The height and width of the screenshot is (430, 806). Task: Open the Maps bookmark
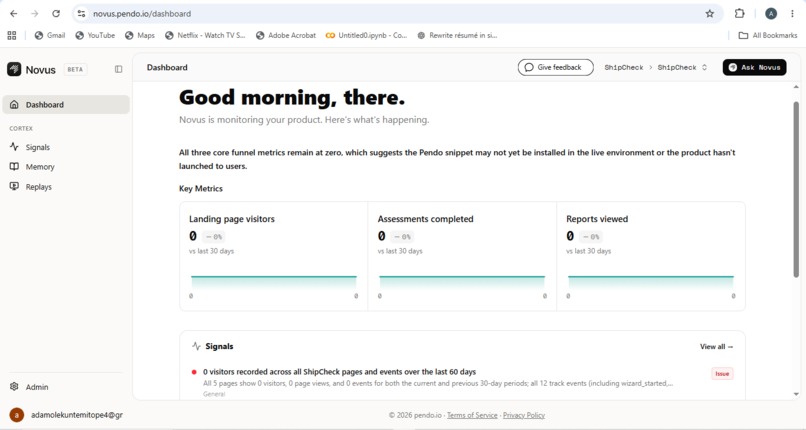[140, 35]
